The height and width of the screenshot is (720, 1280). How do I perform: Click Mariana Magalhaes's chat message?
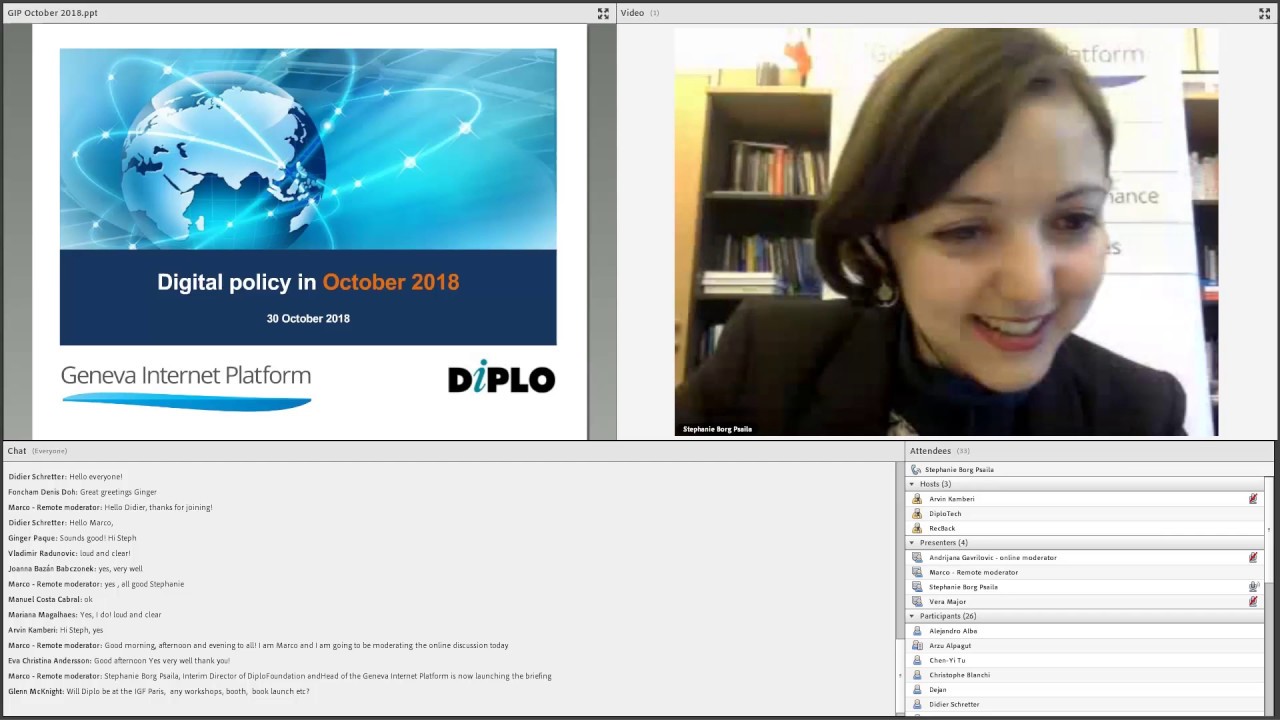pyautogui.click(x=85, y=615)
